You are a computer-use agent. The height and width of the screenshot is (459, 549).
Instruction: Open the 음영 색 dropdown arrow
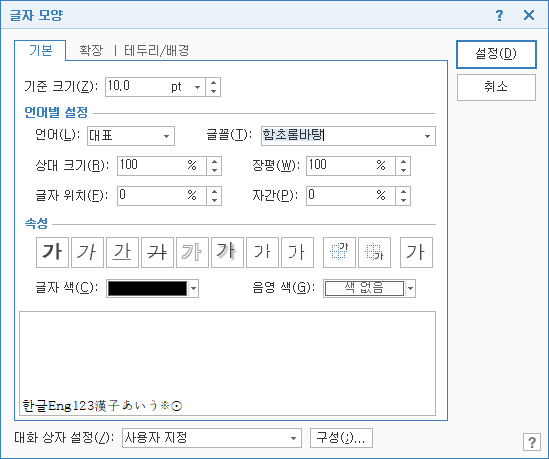pos(410,288)
